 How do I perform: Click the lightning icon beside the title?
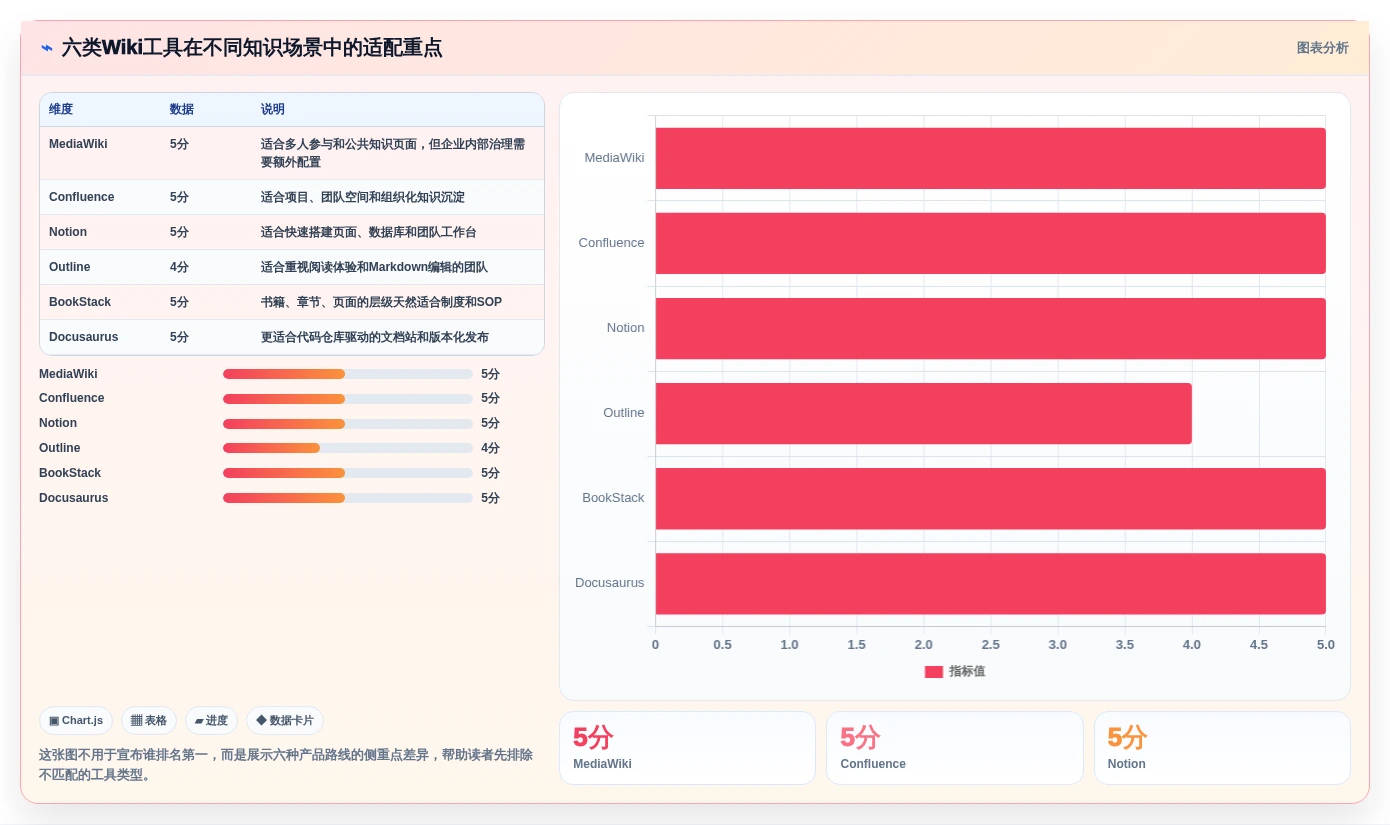pos(47,48)
